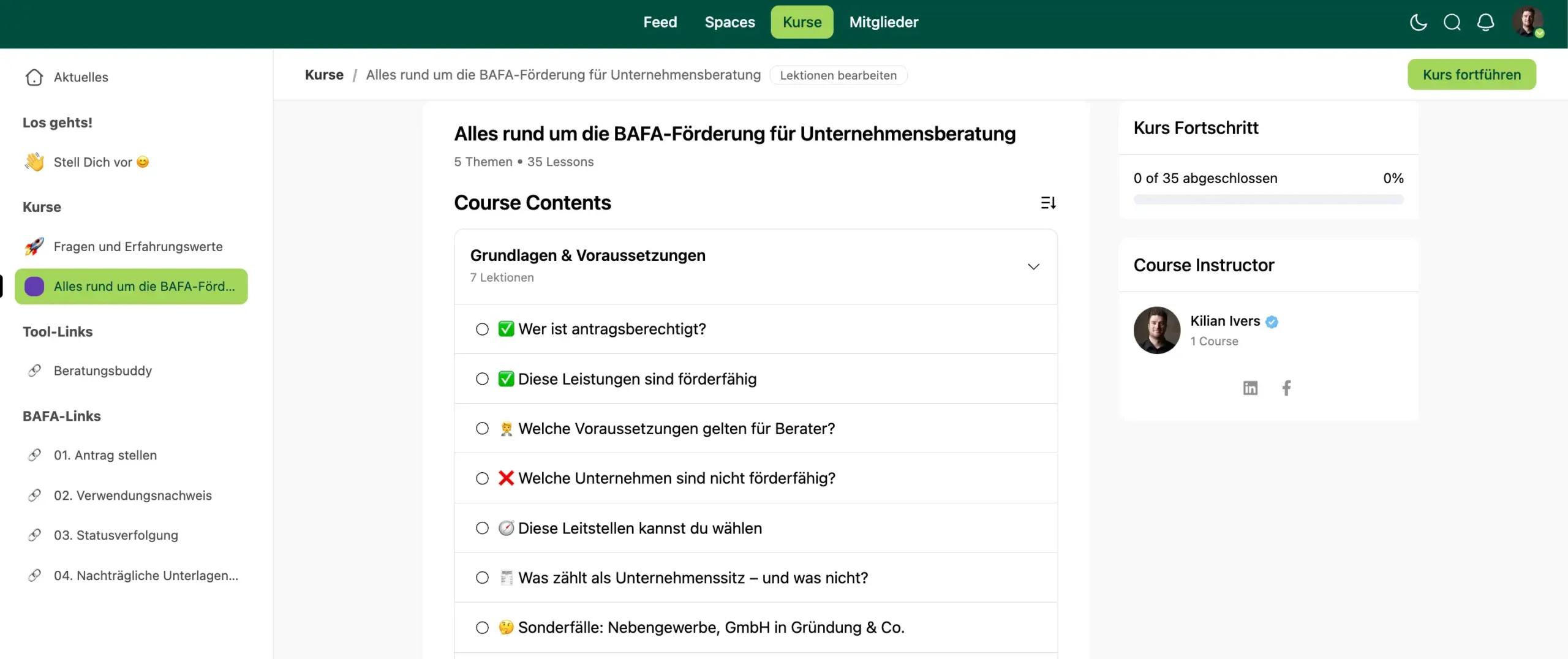Viewport: 1568px width, 659px height.
Task: Open the user profile avatar menu
Action: [1527, 22]
